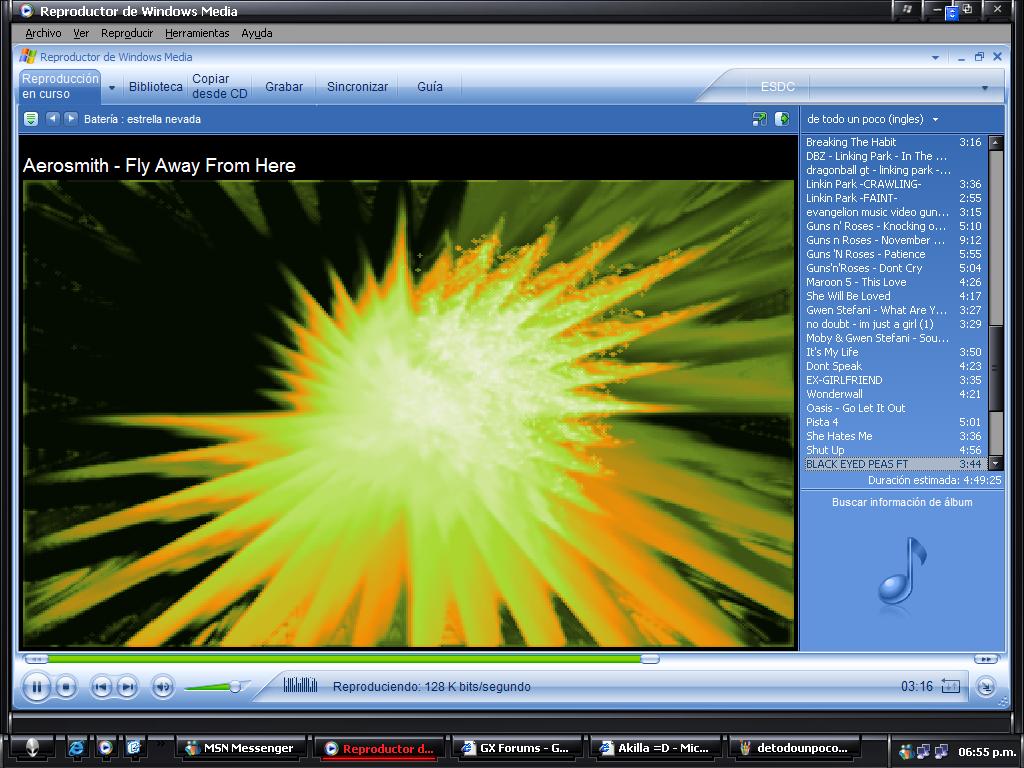The image size is (1024, 768).
Task: Click the Windows flag logo in the inner title bar
Action: [27, 57]
